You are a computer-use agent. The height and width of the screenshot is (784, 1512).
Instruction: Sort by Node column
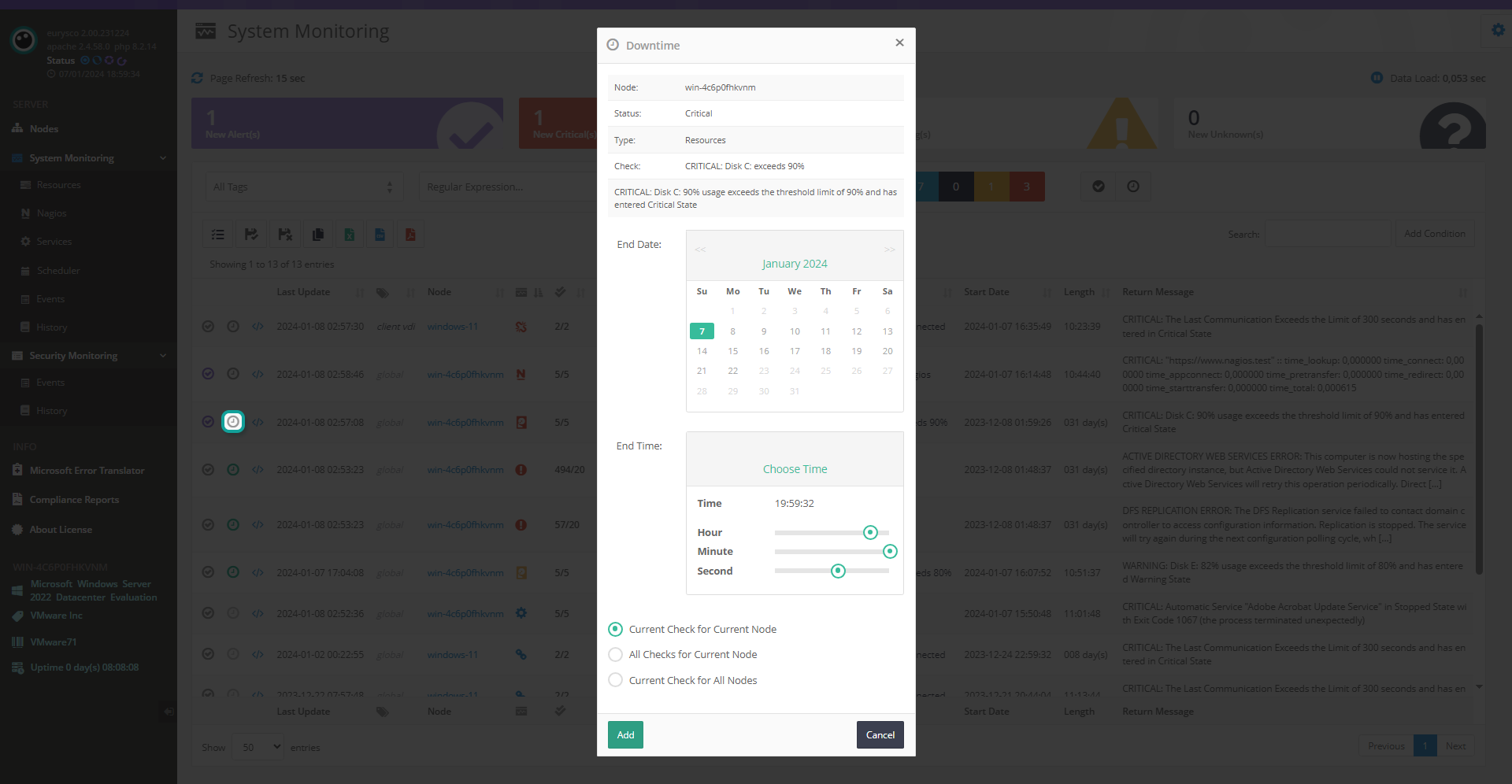click(439, 292)
